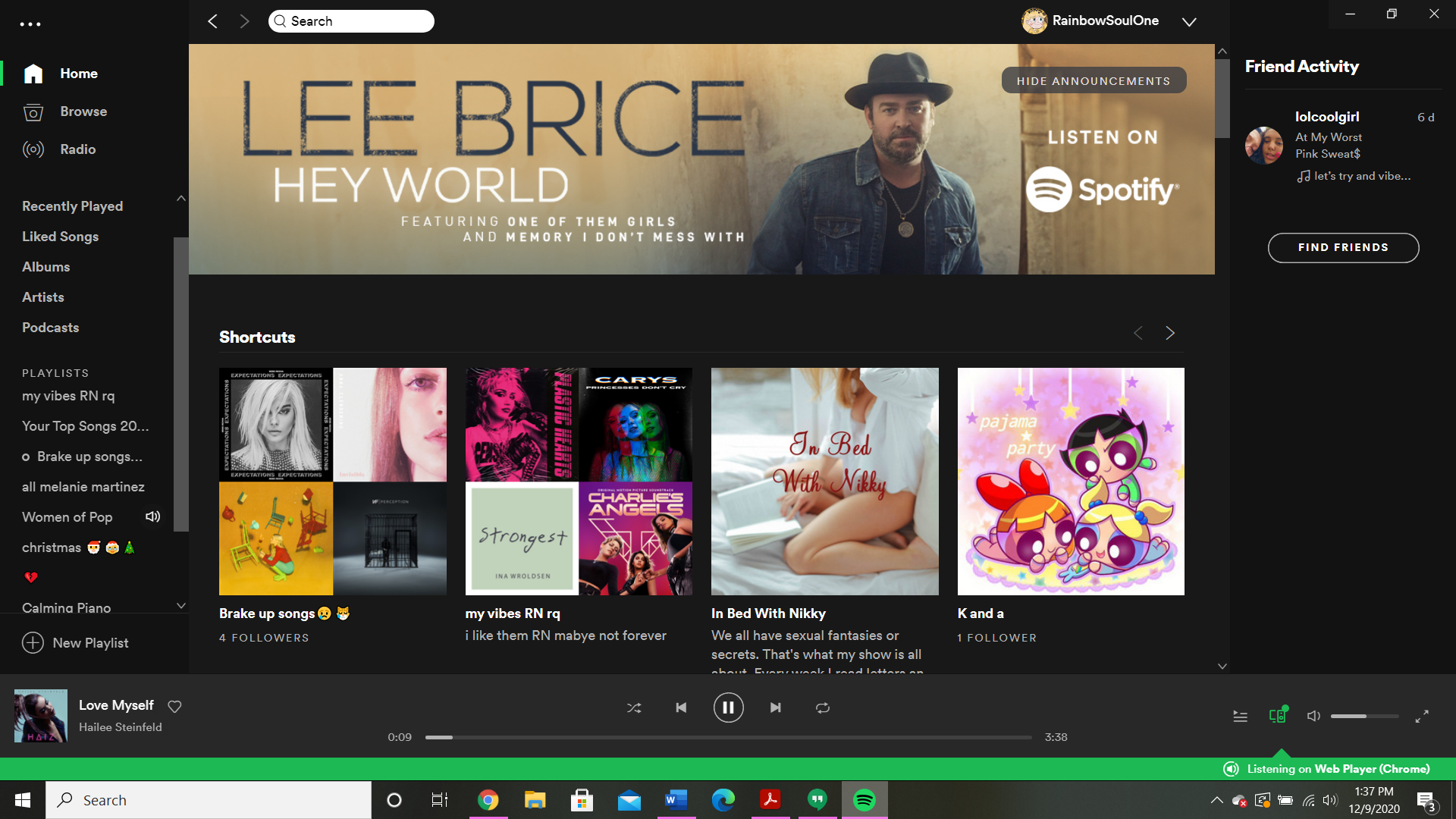
Task: Show previous Shortcuts with left arrow
Action: 1138,333
